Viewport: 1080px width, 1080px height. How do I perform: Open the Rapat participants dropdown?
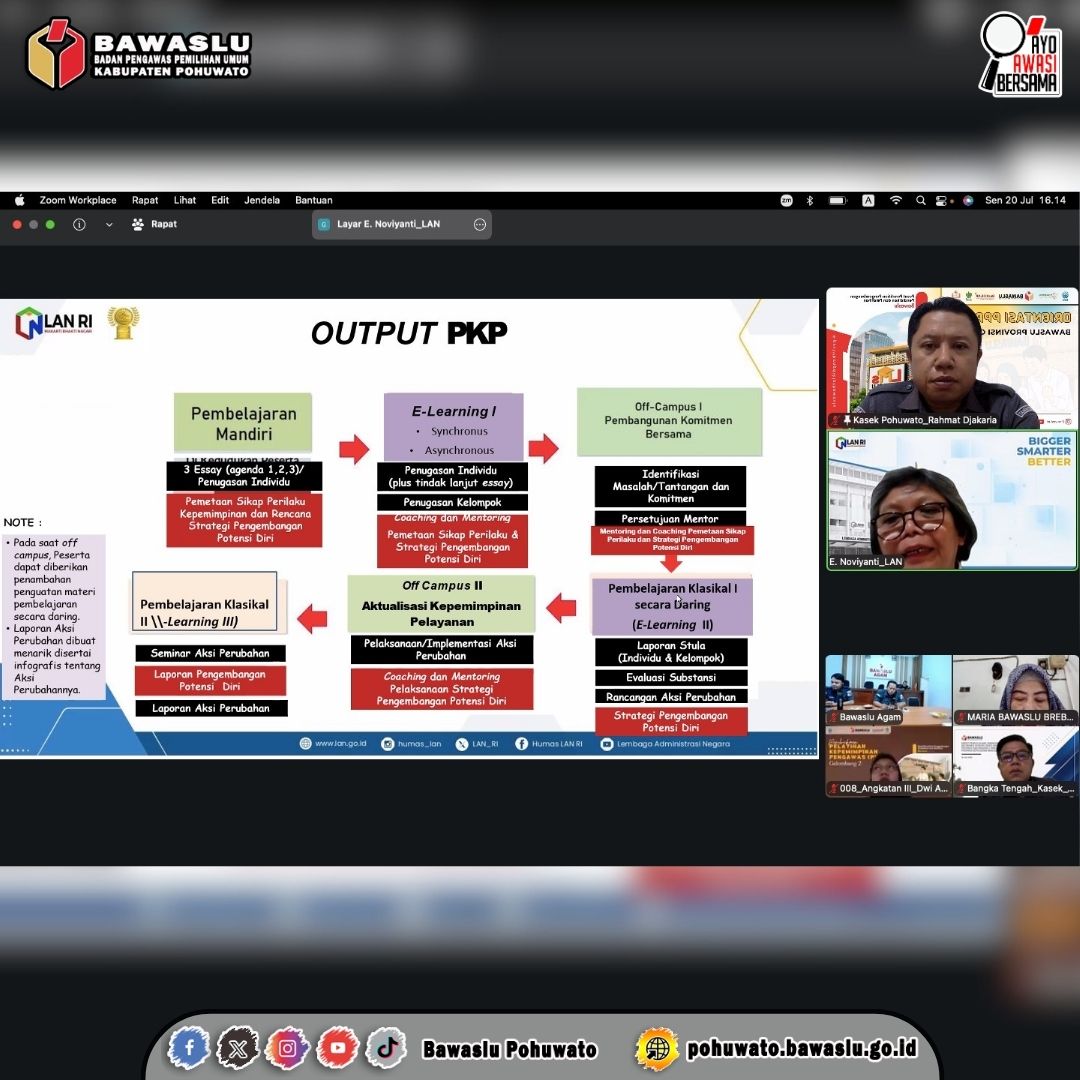[154, 225]
